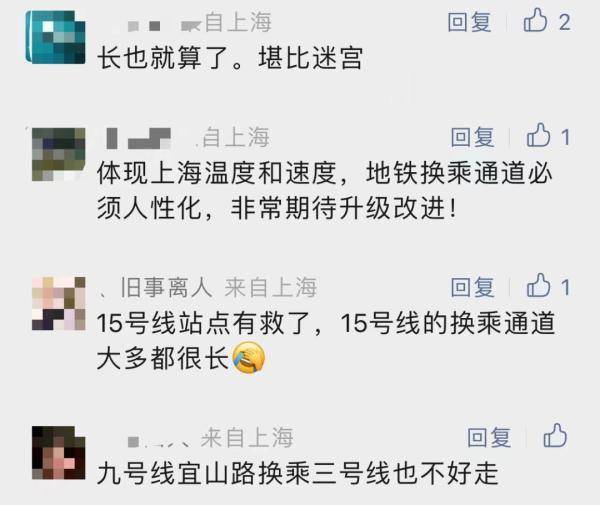Select comment text '长也就算了。堪比迷宫'

tap(230, 58)
